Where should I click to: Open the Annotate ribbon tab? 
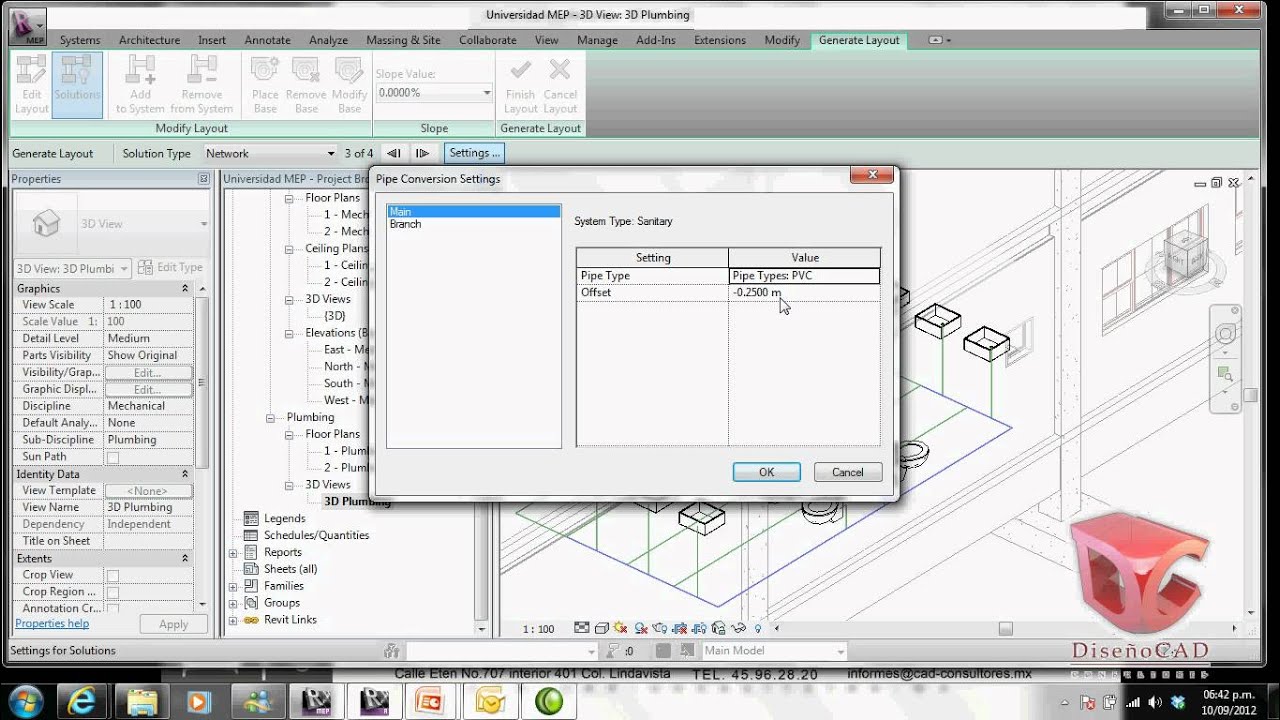267,40
